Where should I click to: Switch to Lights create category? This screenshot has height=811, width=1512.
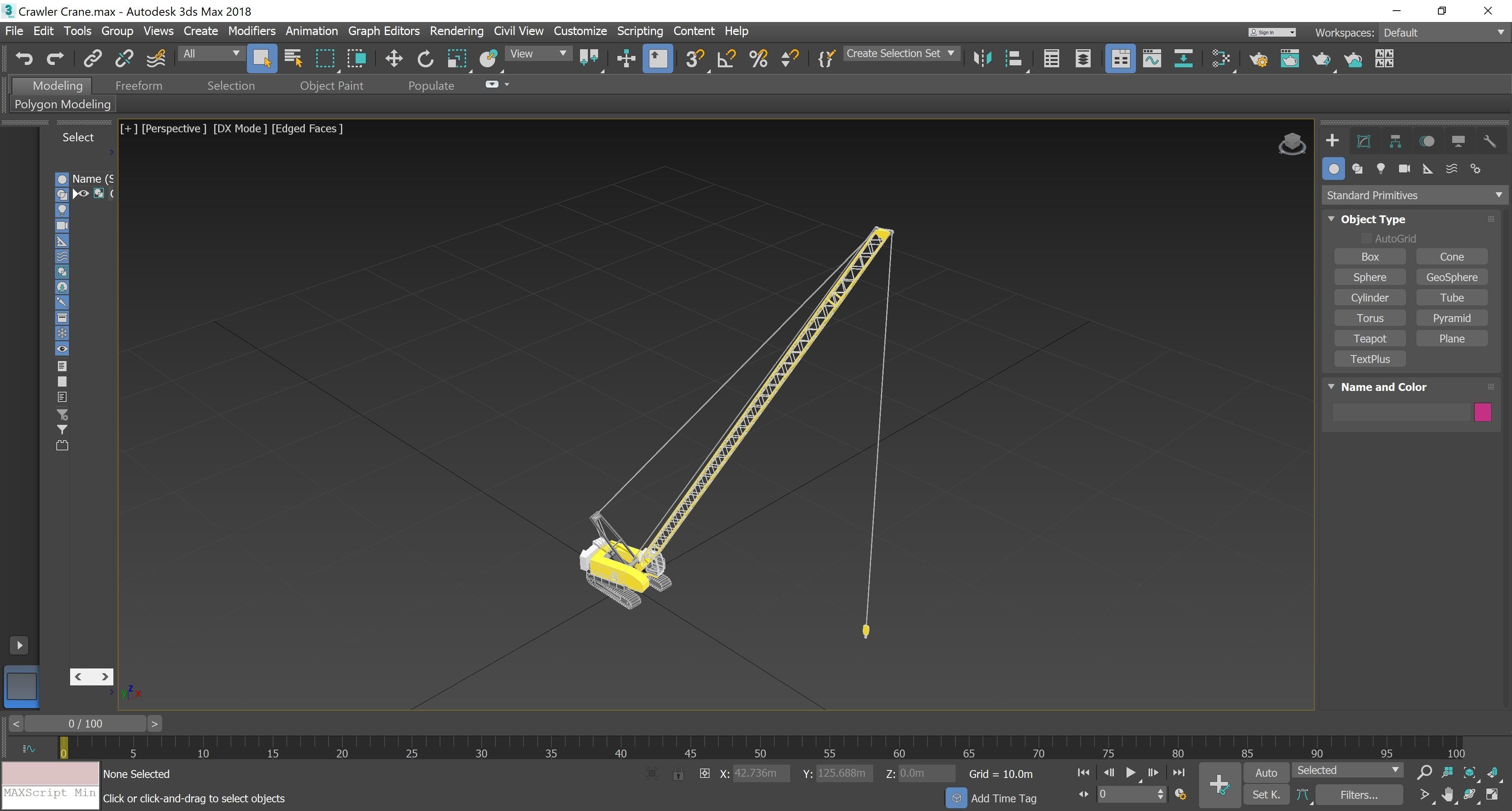[1380, 169]
